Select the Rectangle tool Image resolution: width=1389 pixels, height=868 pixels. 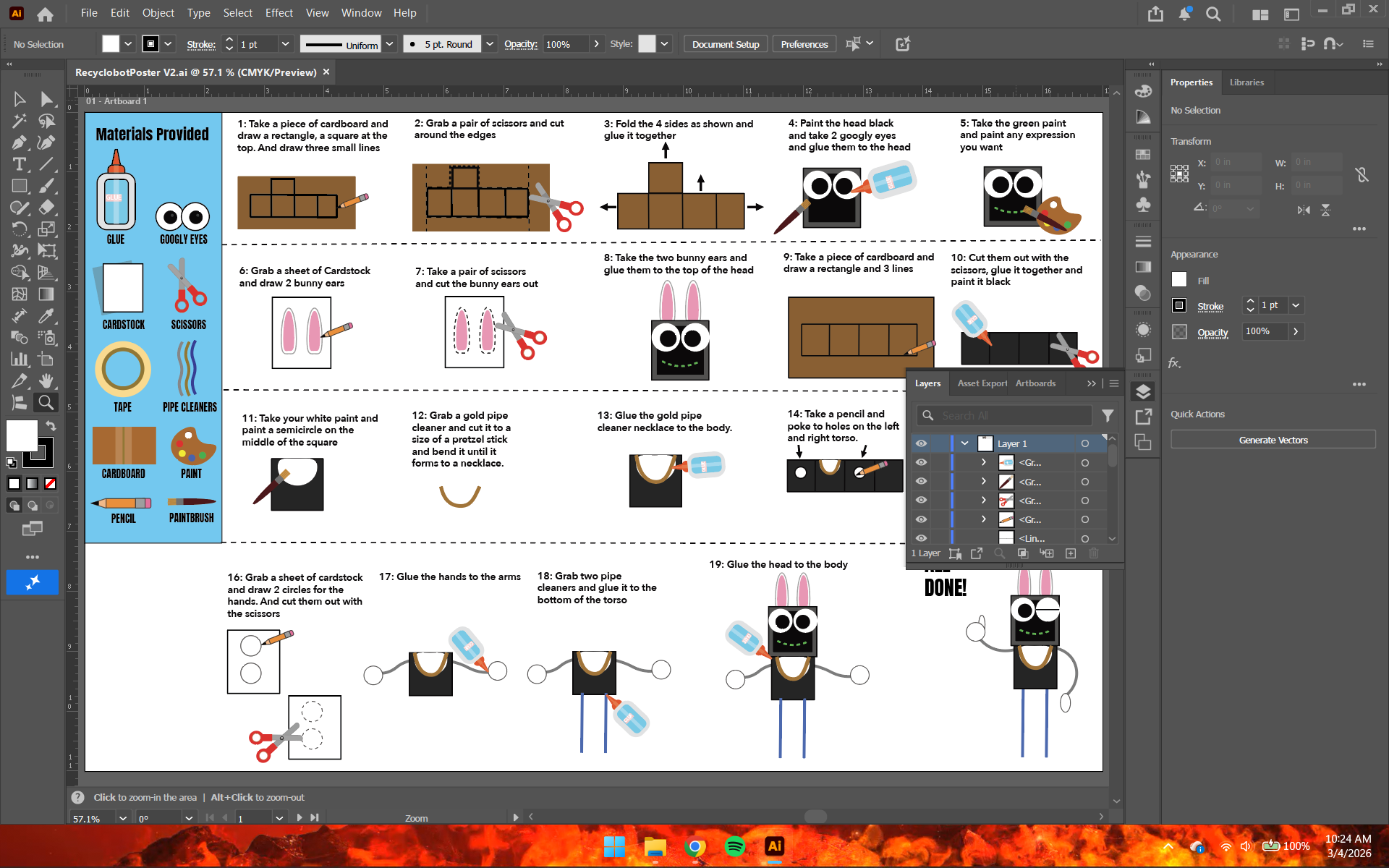tap(20, 186)
